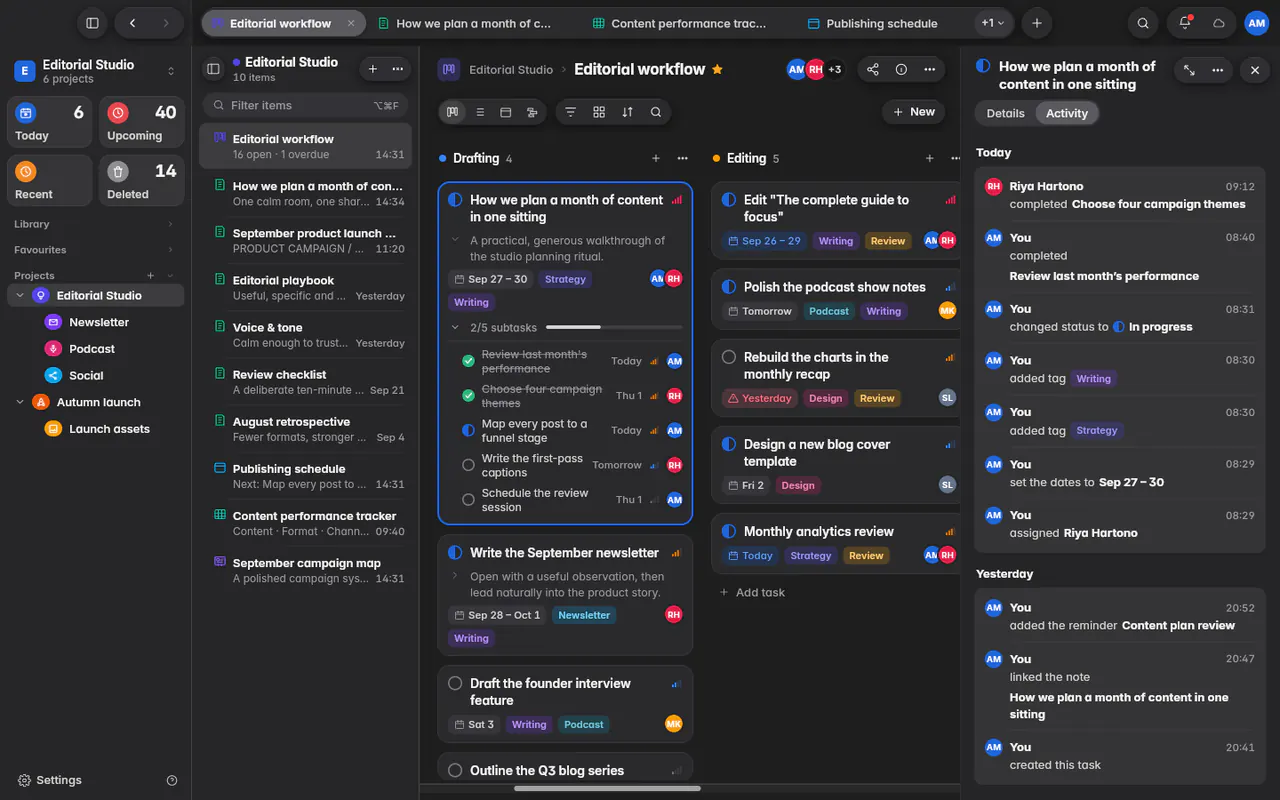This screenshot has height=800, width=1280.
Task: Collapse the 2/5 subtasks section
Action: tap(456, 327)
